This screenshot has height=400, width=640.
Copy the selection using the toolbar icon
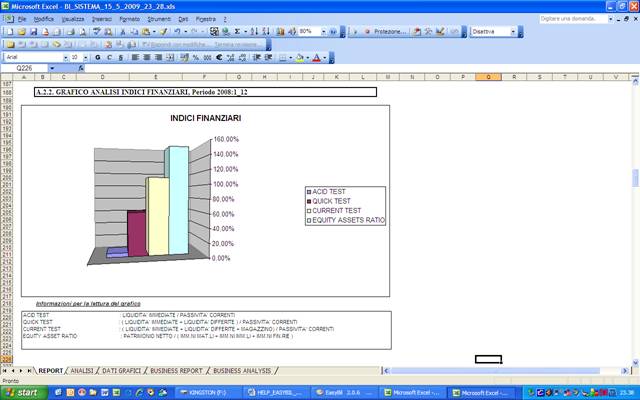click(x=134, y=31)
